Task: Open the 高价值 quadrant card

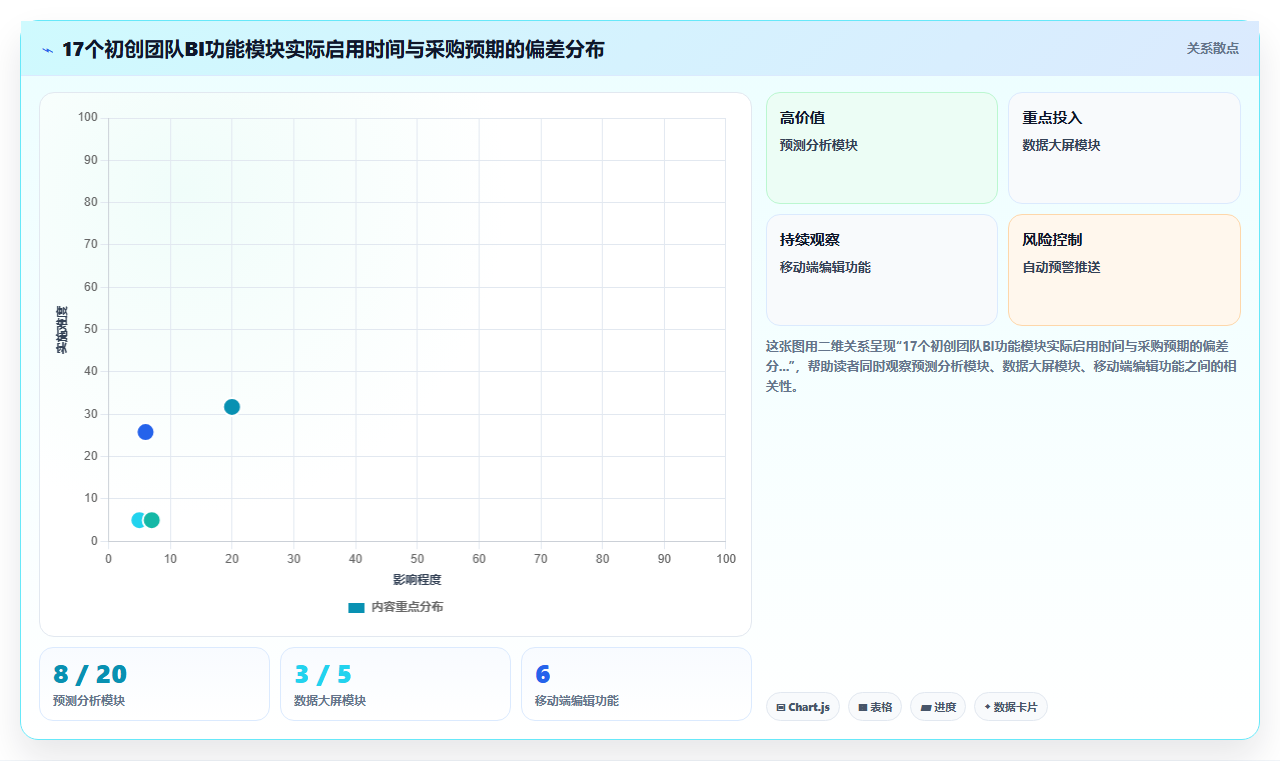Action: click(882, 148)
